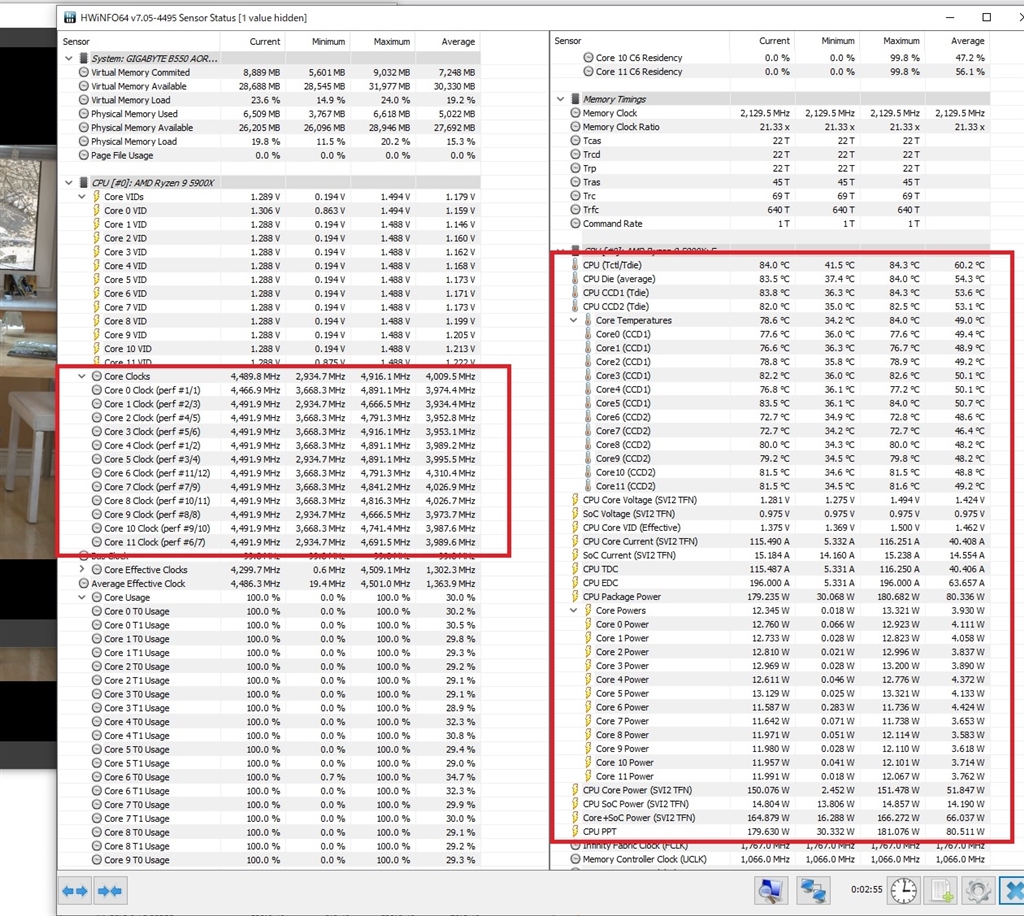
Task: Collapse the Core VIDs tree node
Action: 82,196
